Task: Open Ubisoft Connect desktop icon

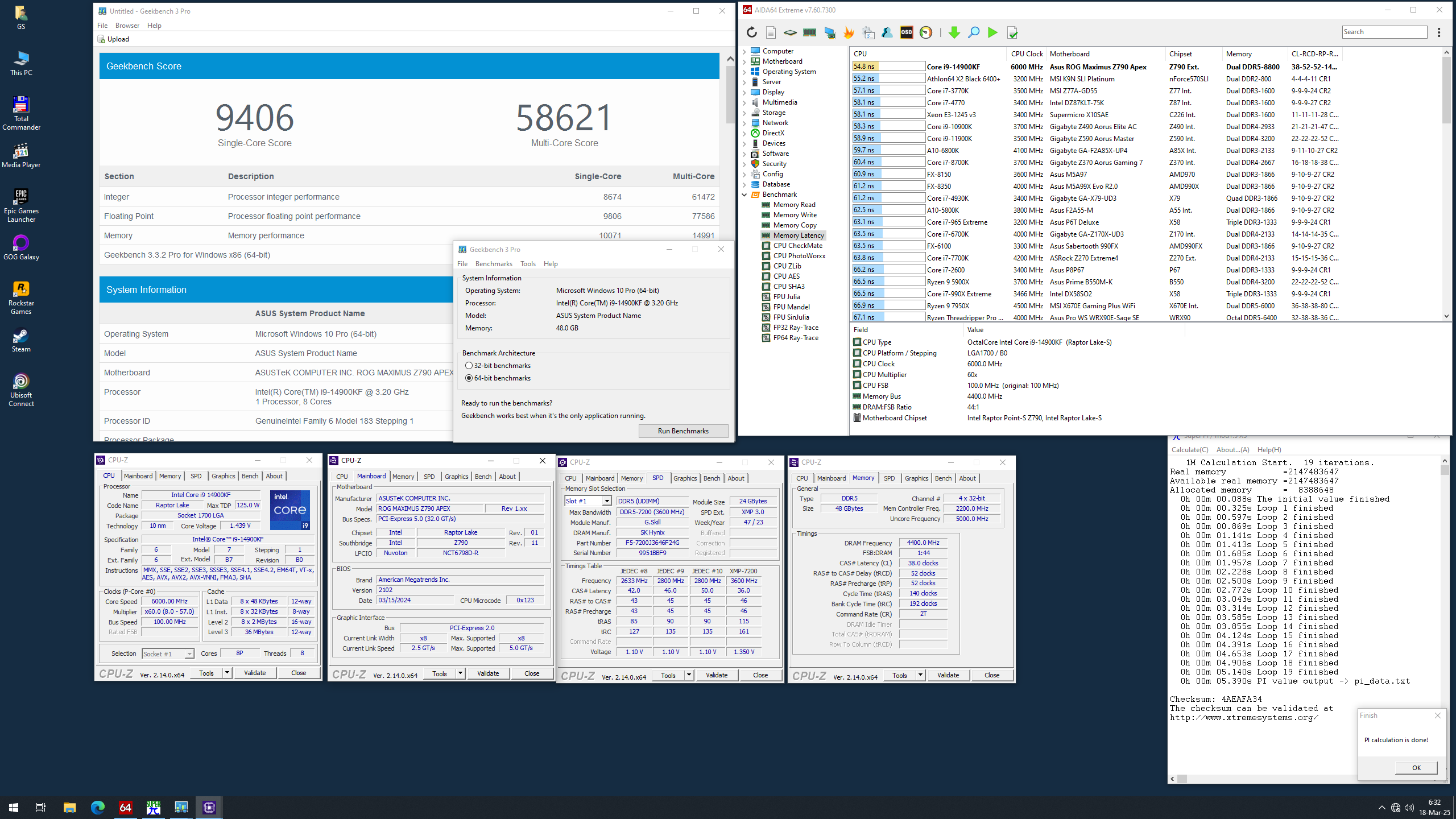Action: [21, 390]
